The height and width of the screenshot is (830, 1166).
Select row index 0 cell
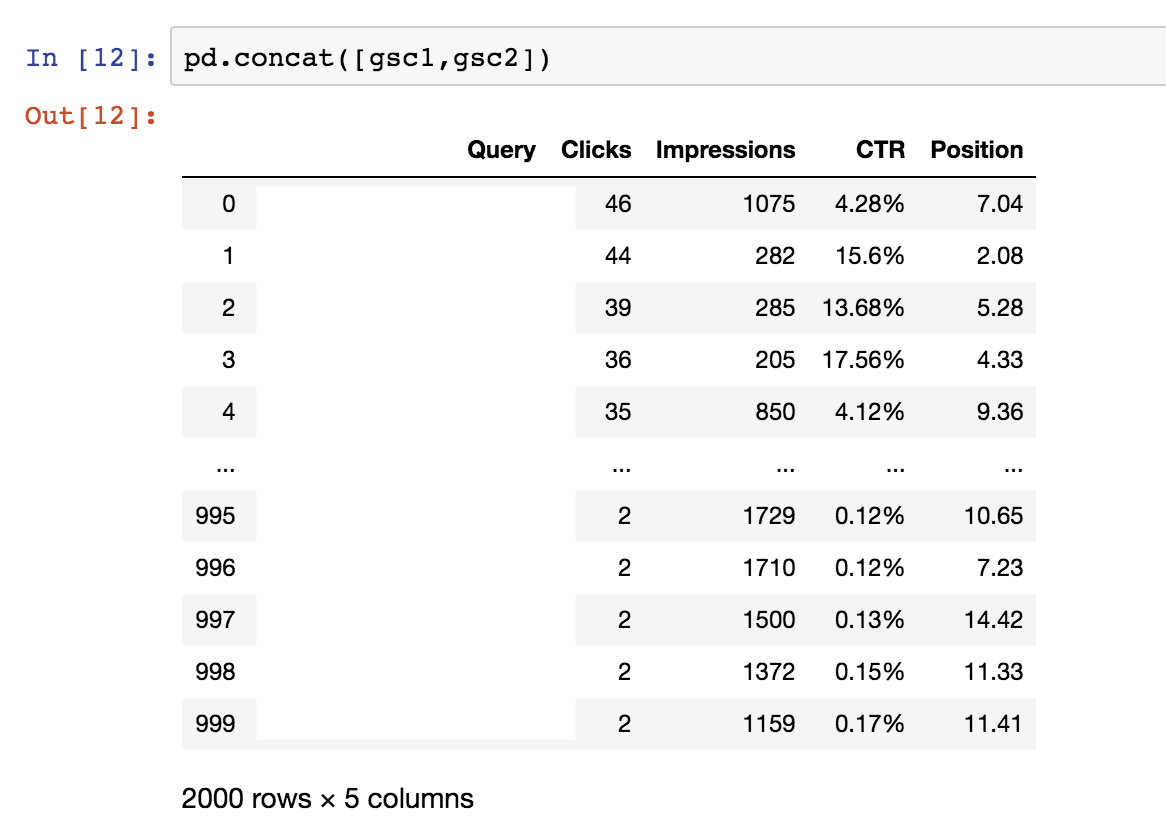point(228,204)
